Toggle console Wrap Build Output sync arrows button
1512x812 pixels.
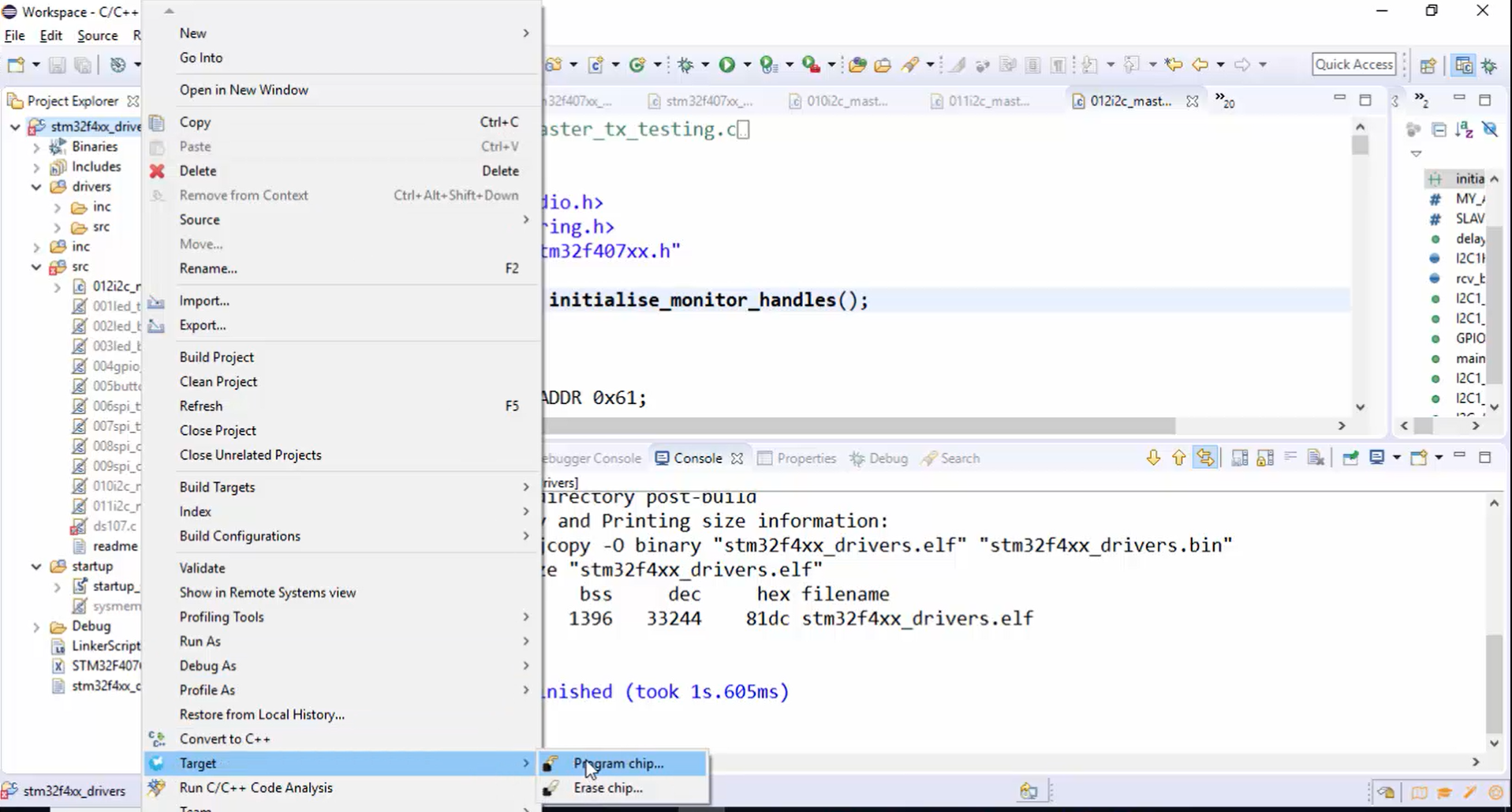[x=1205, y=458]
